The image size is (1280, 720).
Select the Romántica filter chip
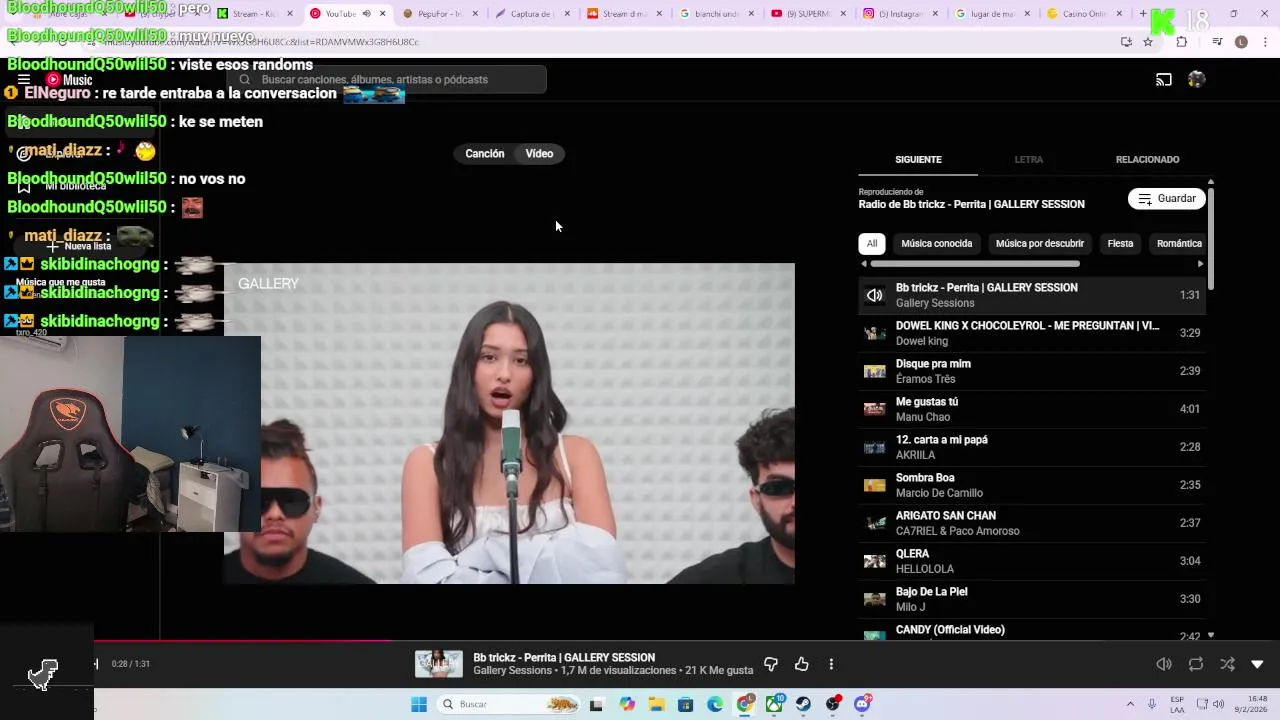click(1179, 244)
